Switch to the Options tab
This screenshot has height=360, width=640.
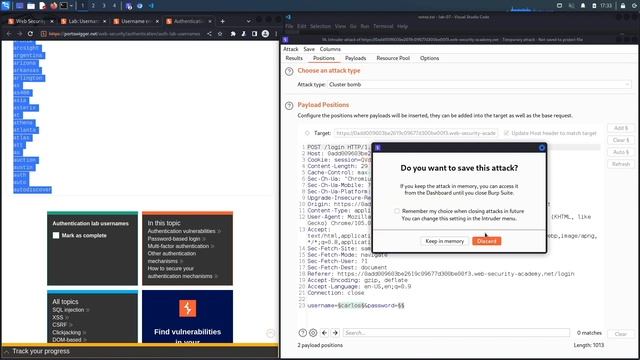click(x=429, y=58)
